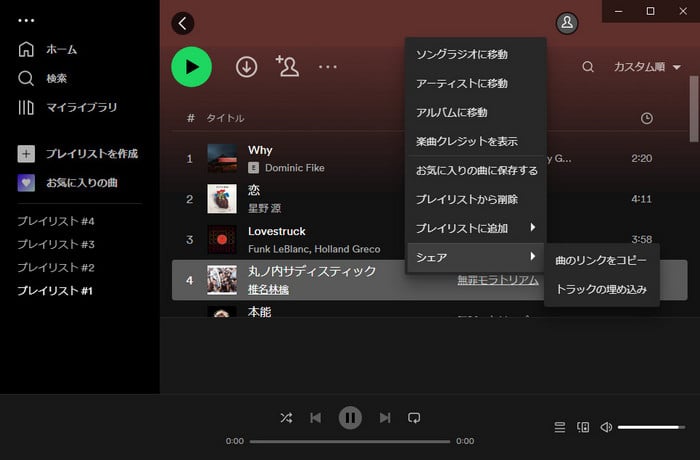Open the play queue icon
The height and width of the screenshot is (460, 700).
coord(559,427)
